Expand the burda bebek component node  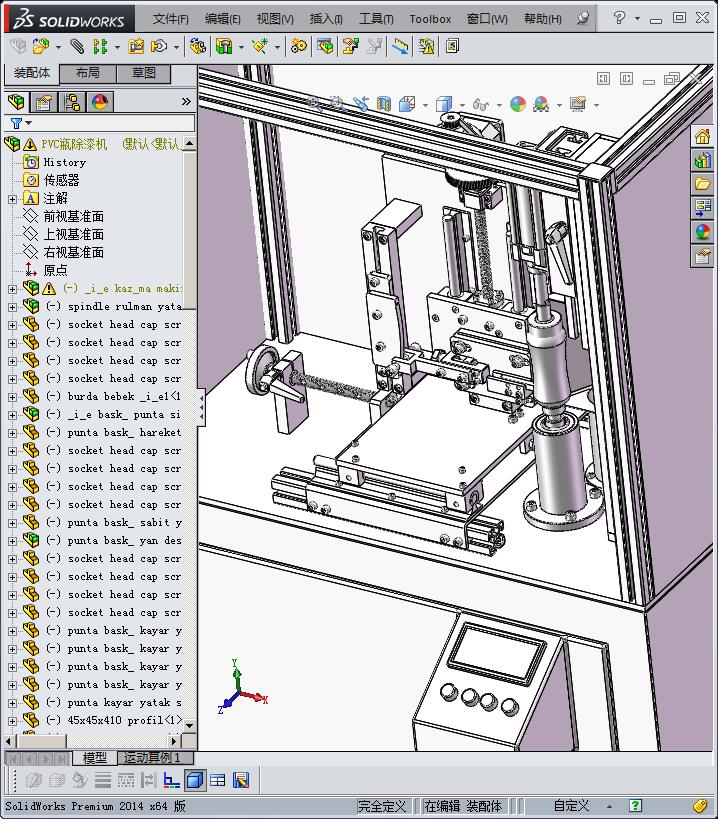(x=13, y=397)
